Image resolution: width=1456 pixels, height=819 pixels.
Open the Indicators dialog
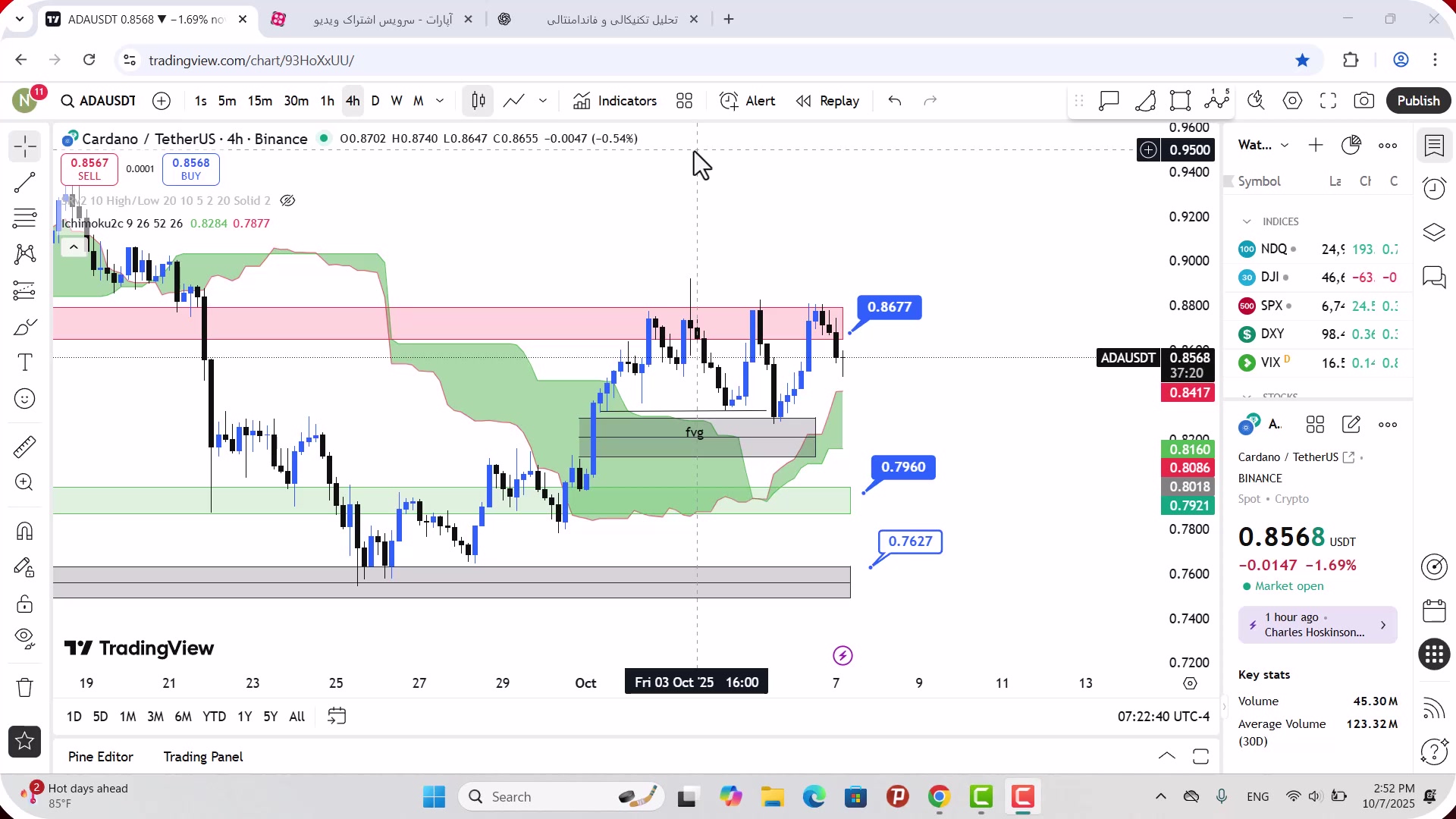coord(615,101)
